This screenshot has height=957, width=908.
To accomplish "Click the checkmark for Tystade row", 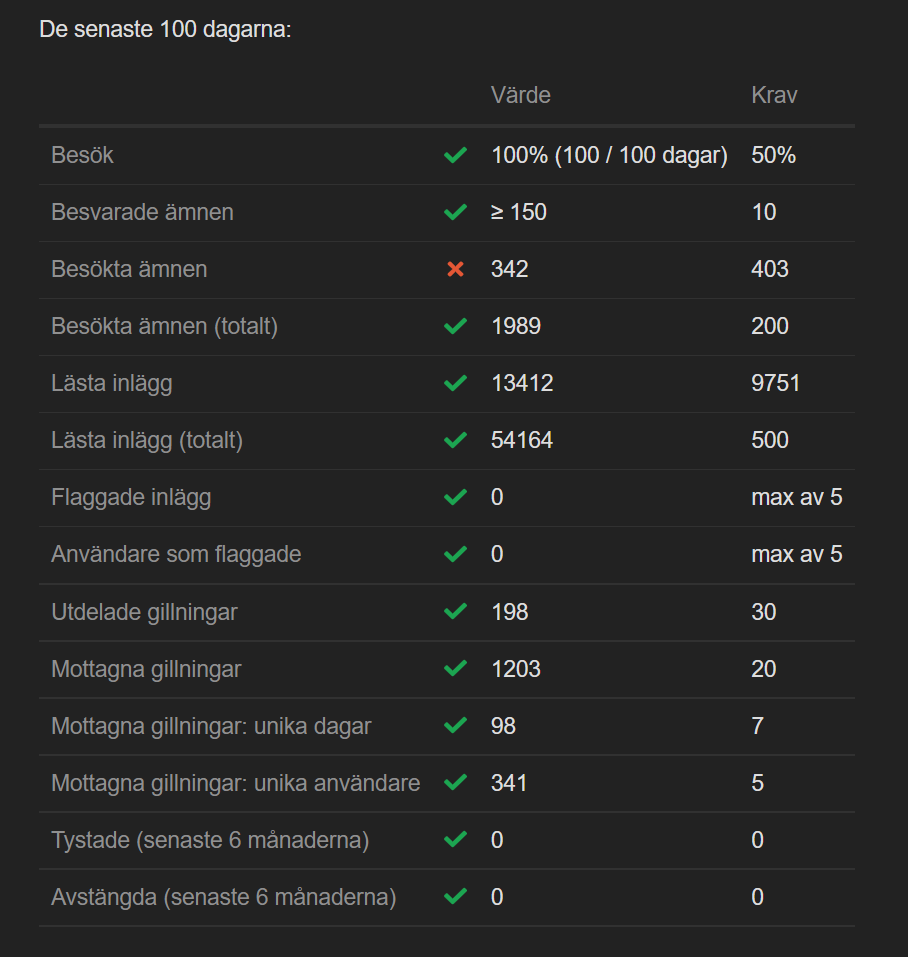I will pos(455,839).
